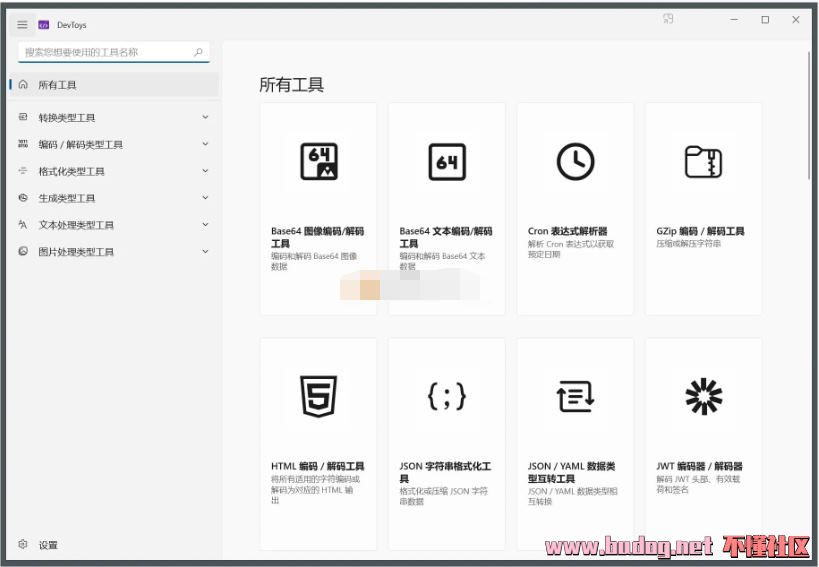Open 生成类型工具 category
The width and height of the screenshot is (819, 567).
click(x=114, y=198)
